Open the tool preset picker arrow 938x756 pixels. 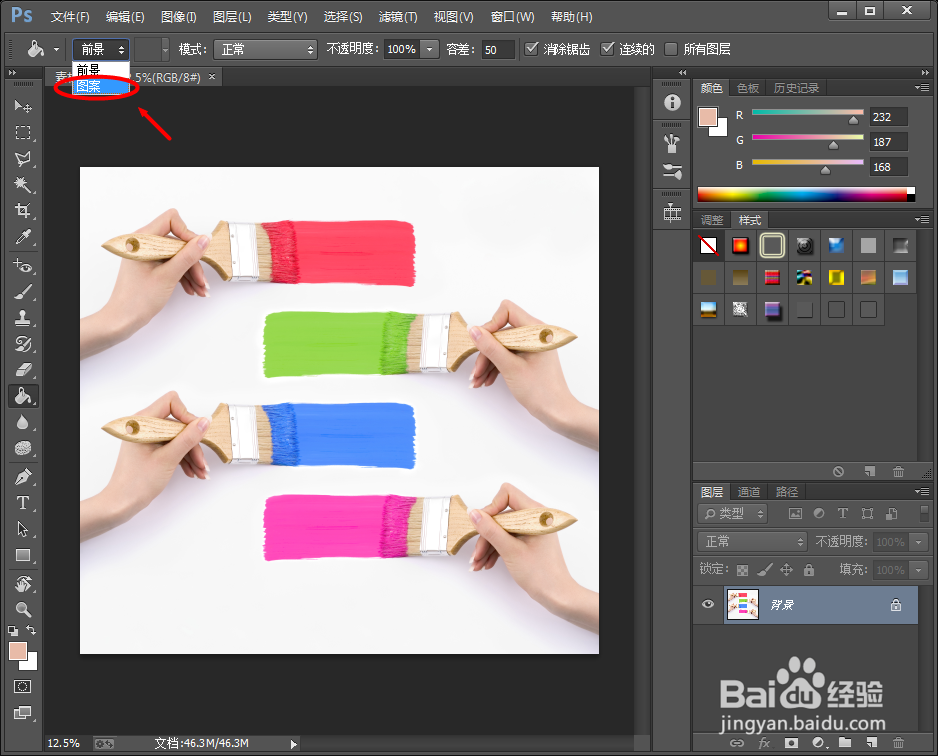pos(56,49)
